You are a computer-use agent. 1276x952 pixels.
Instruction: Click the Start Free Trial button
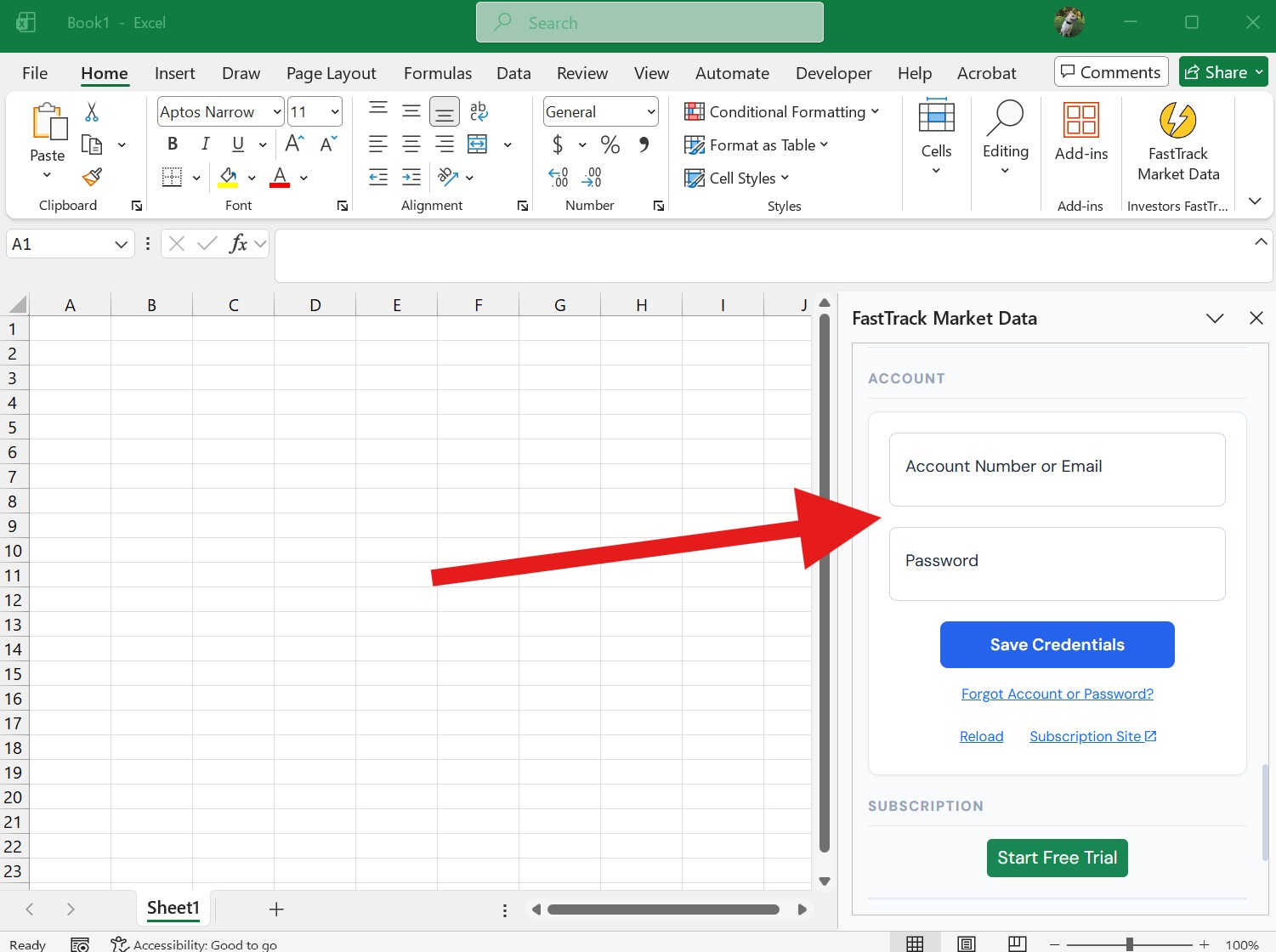pos(1058,858)
